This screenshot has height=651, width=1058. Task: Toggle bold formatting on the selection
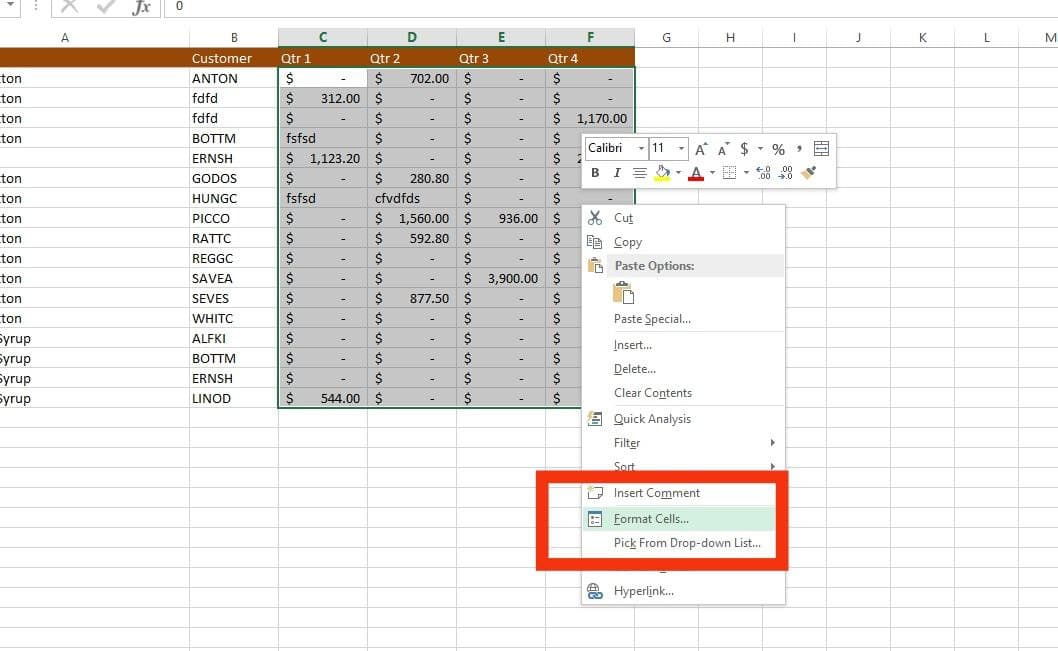(595, 172)
